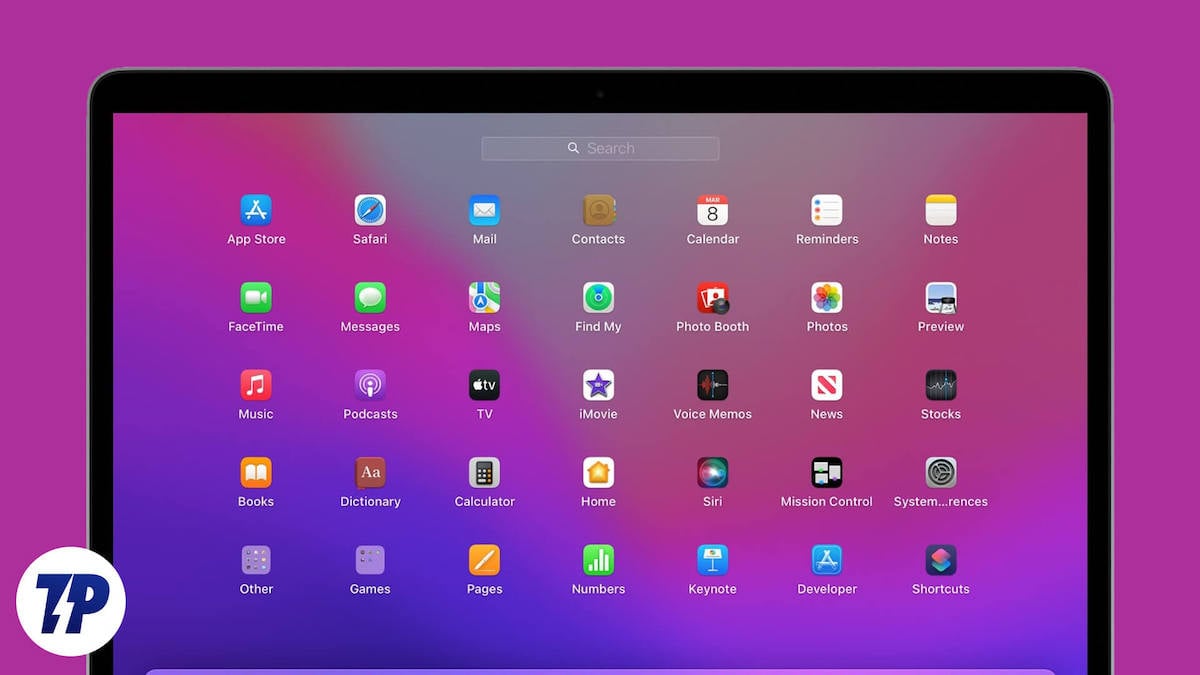Open the Shortcuts app
1200x675 pixels.
pyautogui.click(x=941, y=560)
